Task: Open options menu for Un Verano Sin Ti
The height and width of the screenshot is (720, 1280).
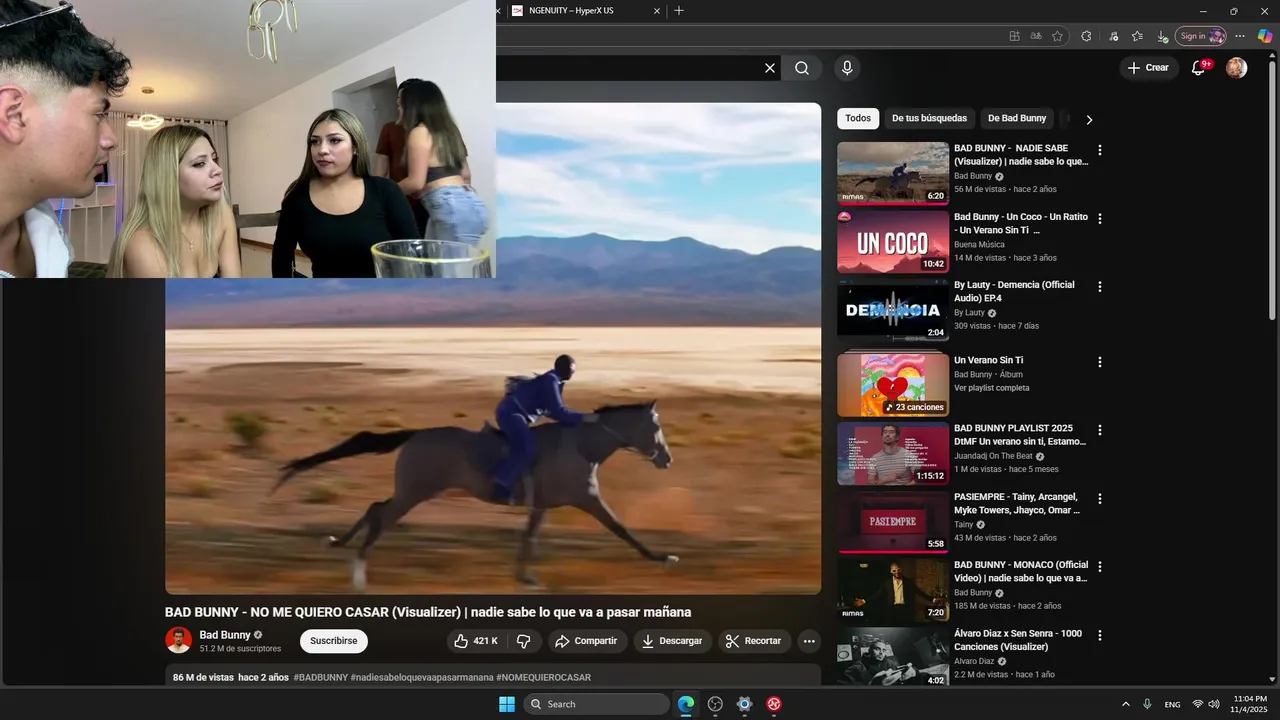Action: coord(1100,362)
